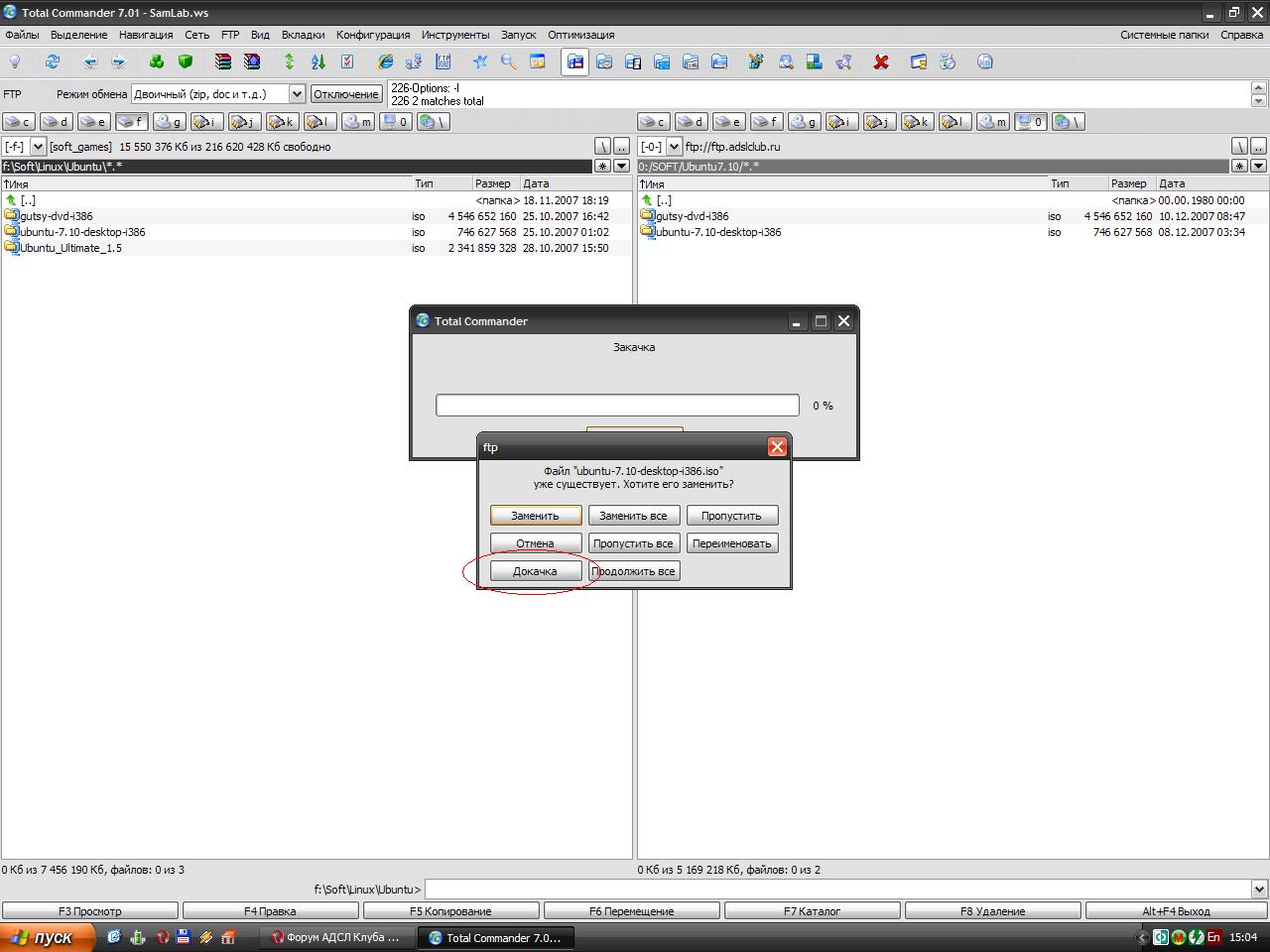
Task: Switch left panel to drive c
Action: click(18, 122)
